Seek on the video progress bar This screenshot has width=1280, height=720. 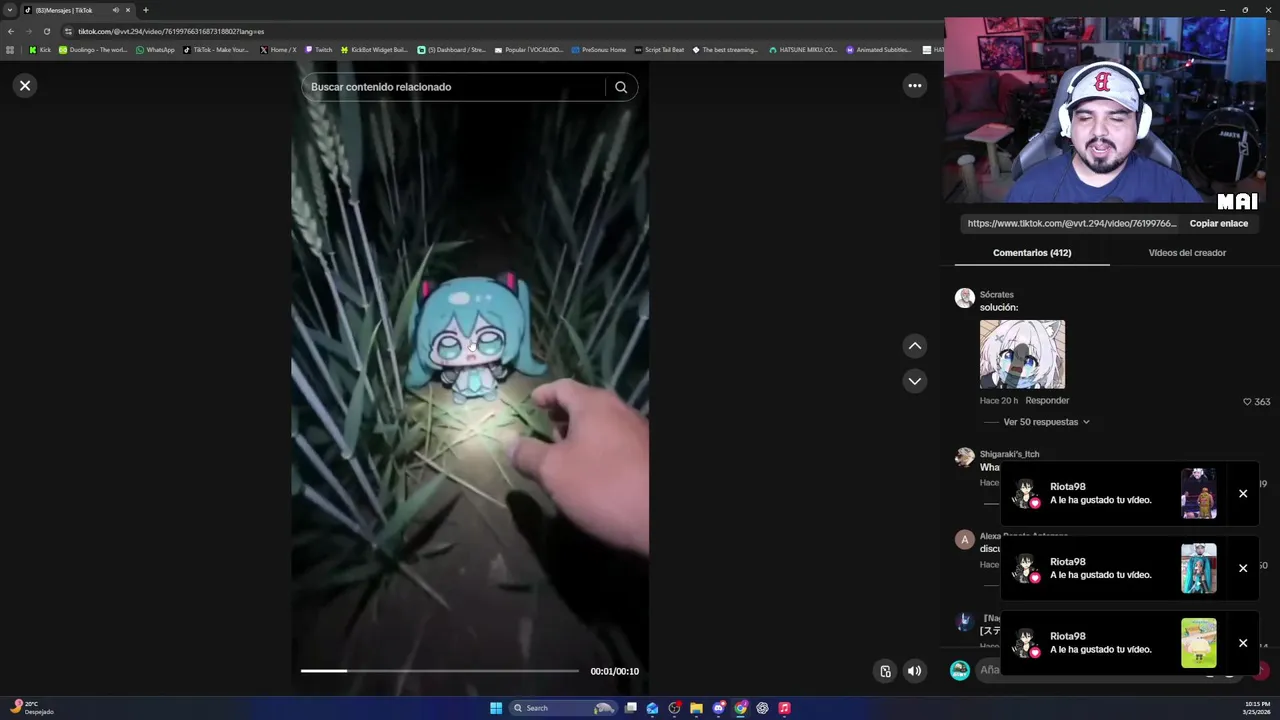pyautogui.click(x=440, y=671)
